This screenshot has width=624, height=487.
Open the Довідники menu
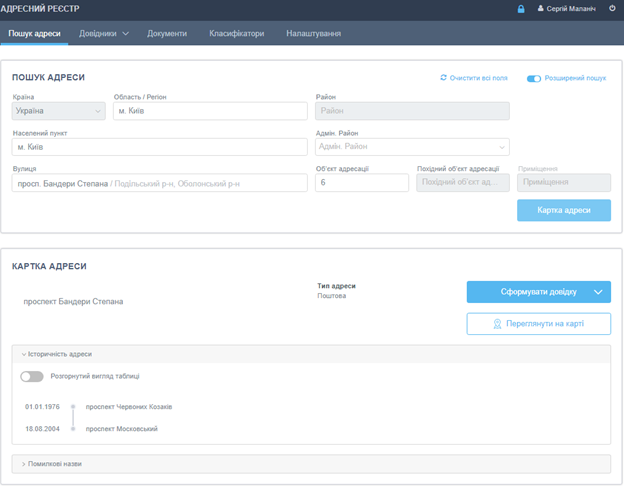pyautogui.click(x=104, y=33)
